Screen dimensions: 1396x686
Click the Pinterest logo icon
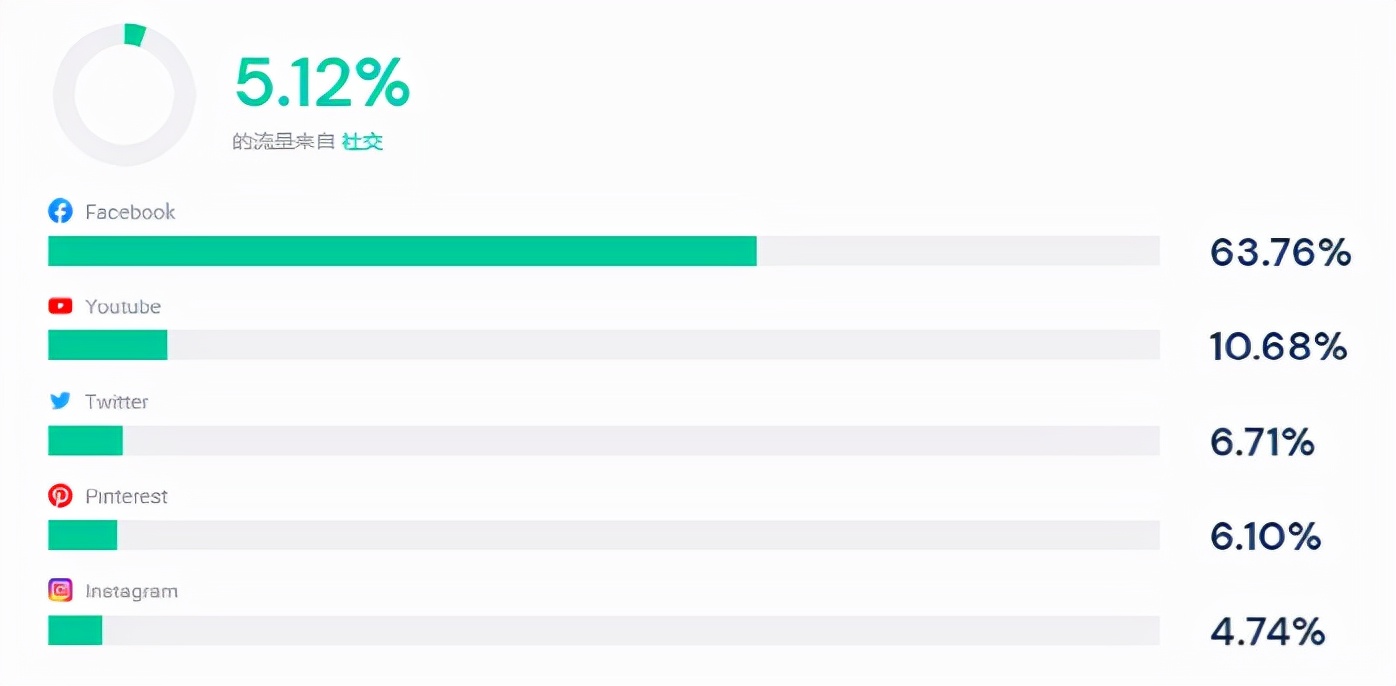pyautogui.click(x=61, y=496)
